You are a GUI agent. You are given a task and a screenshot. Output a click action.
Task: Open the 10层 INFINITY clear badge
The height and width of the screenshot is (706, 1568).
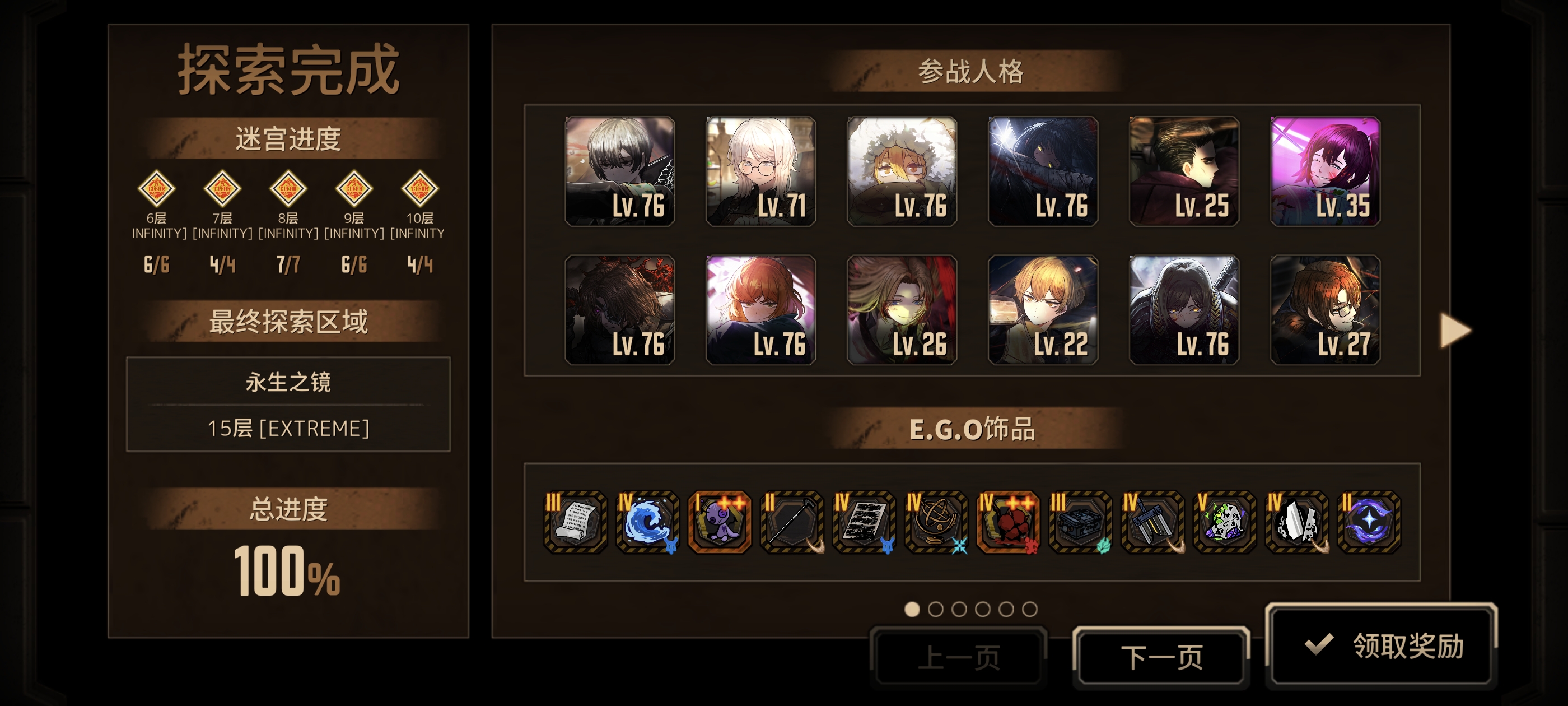pyautogui.click(x=420, y=188)
